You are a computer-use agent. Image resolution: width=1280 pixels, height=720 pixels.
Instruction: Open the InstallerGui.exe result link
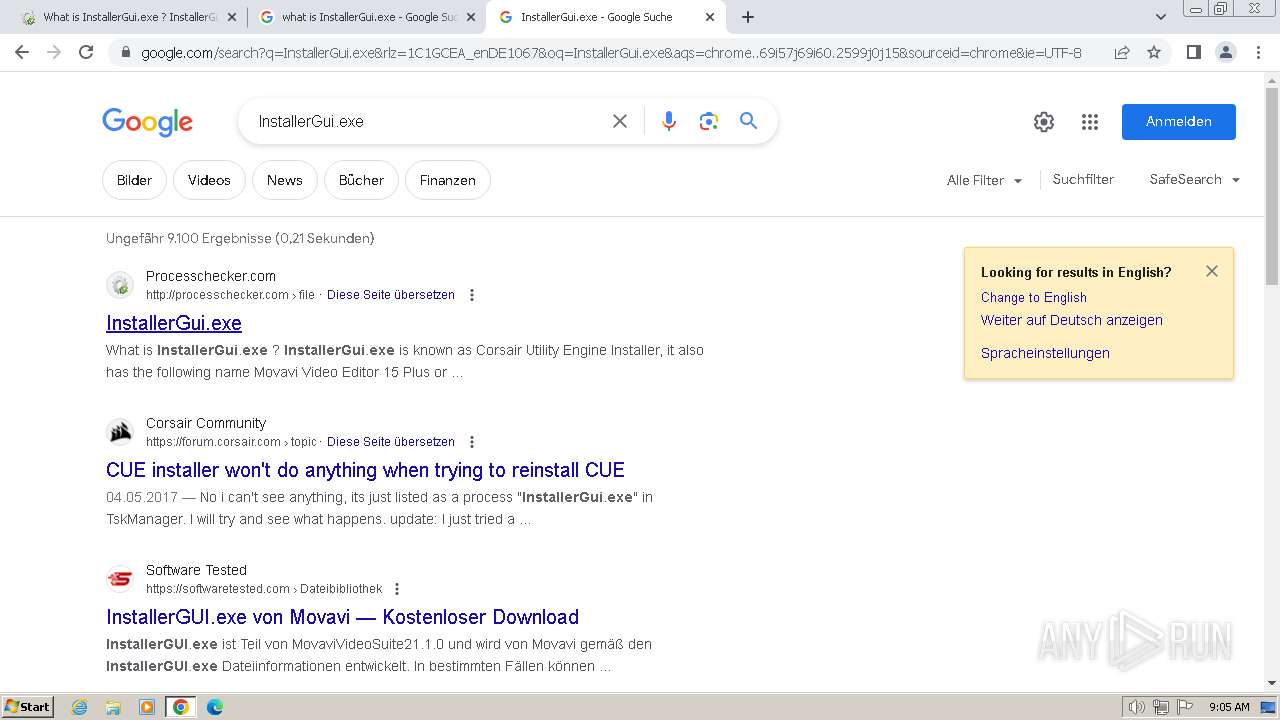pyautogui.click(x=174, y=323)
